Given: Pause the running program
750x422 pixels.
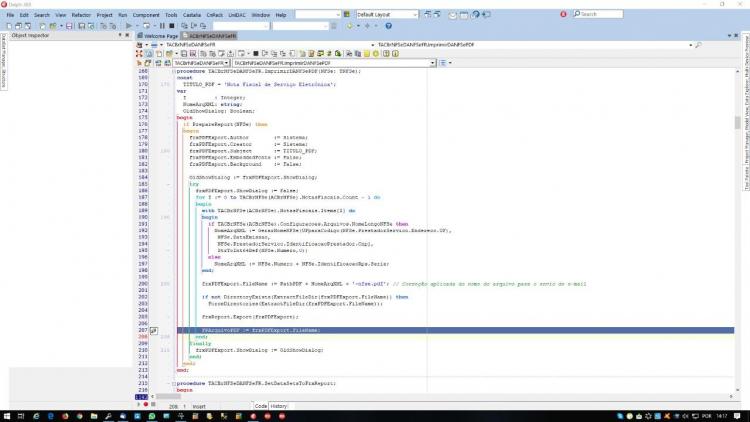Looking at the screenshot, I should click(162, 26).
